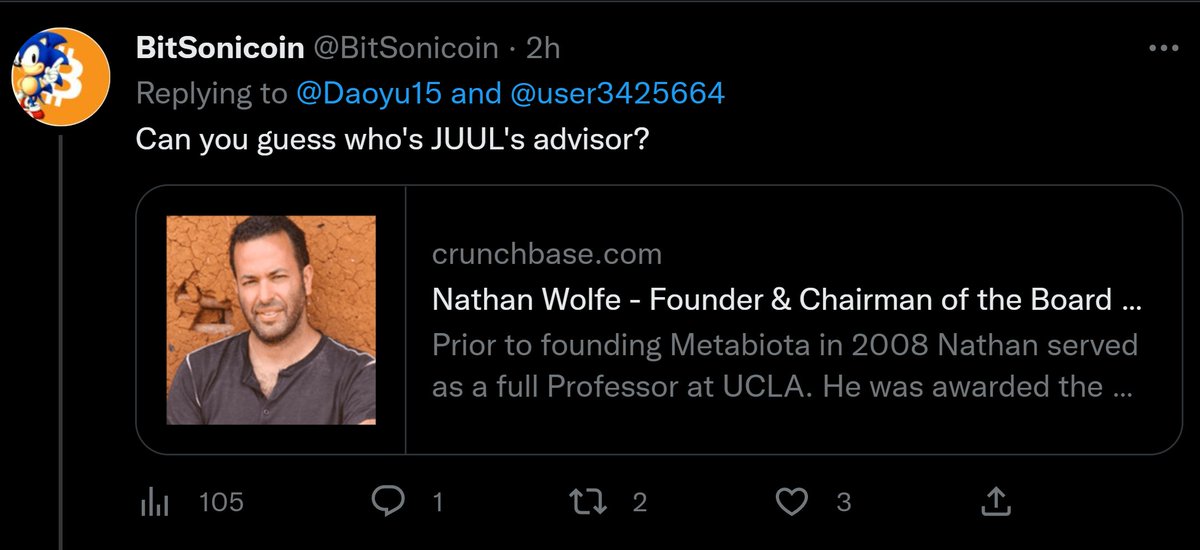The width and height of the screenshot is (1200, 550).
Task: Open the link card photo thumbnail
Action: click(x=271, y=320)
